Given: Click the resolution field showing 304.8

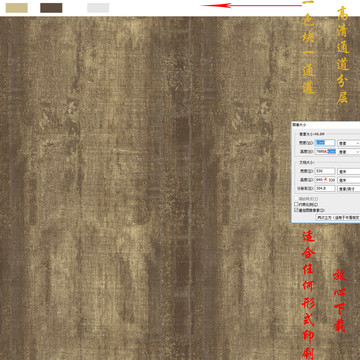Looking at the screenshot, I should tap(325, 189).
